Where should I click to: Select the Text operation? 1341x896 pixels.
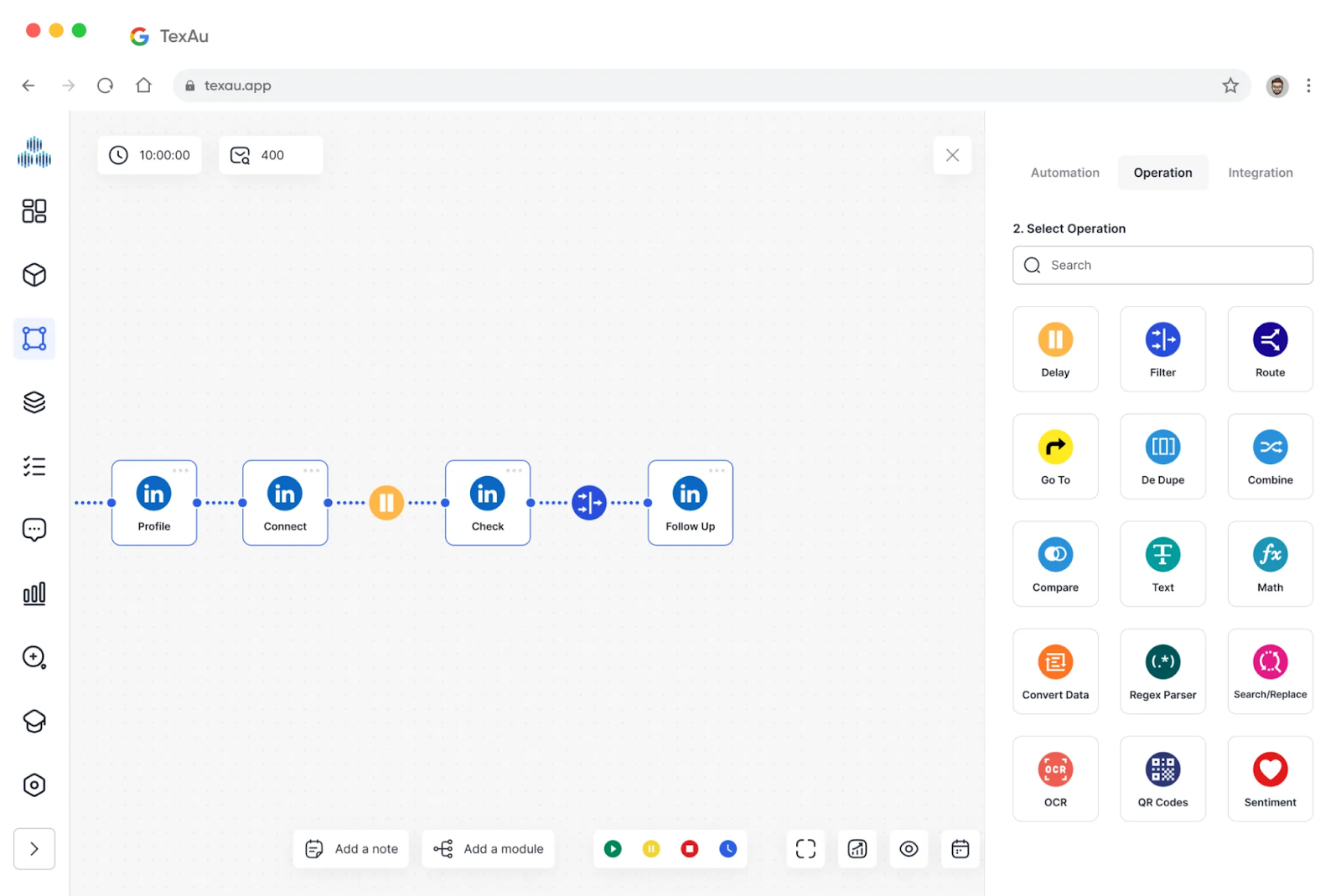point(1162,563)
